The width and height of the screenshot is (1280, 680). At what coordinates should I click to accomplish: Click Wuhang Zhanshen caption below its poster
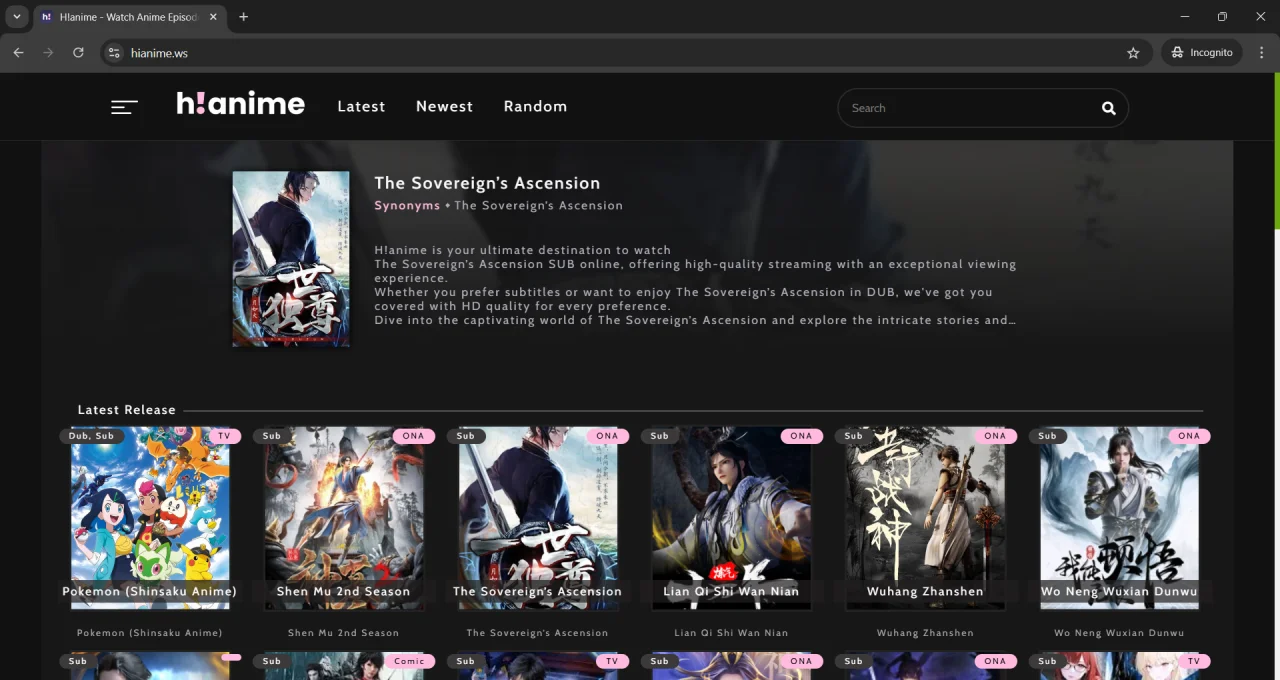(x=926, y=633)
